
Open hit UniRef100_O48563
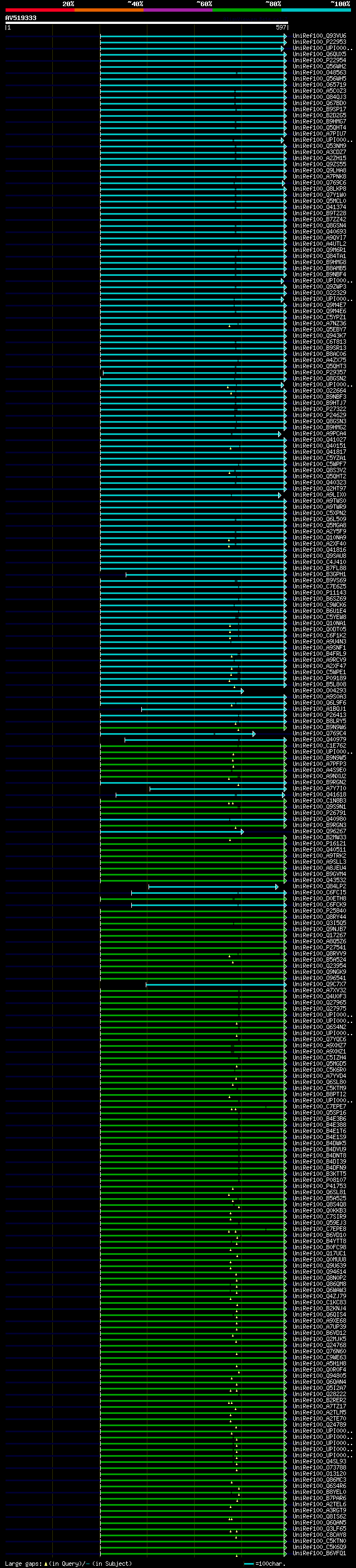(x=319, y=72)
